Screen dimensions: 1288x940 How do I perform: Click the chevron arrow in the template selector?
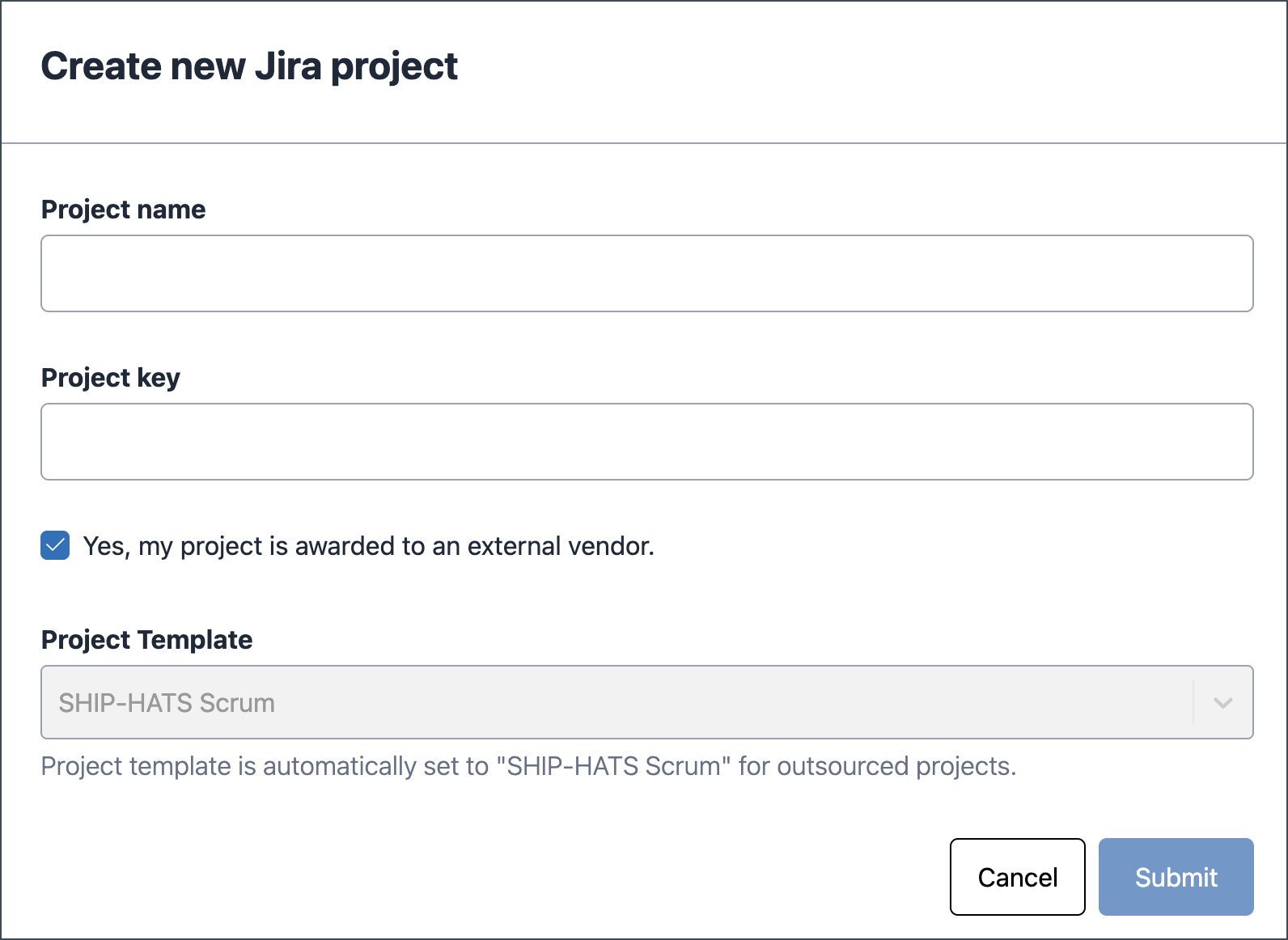[1223, 703]
